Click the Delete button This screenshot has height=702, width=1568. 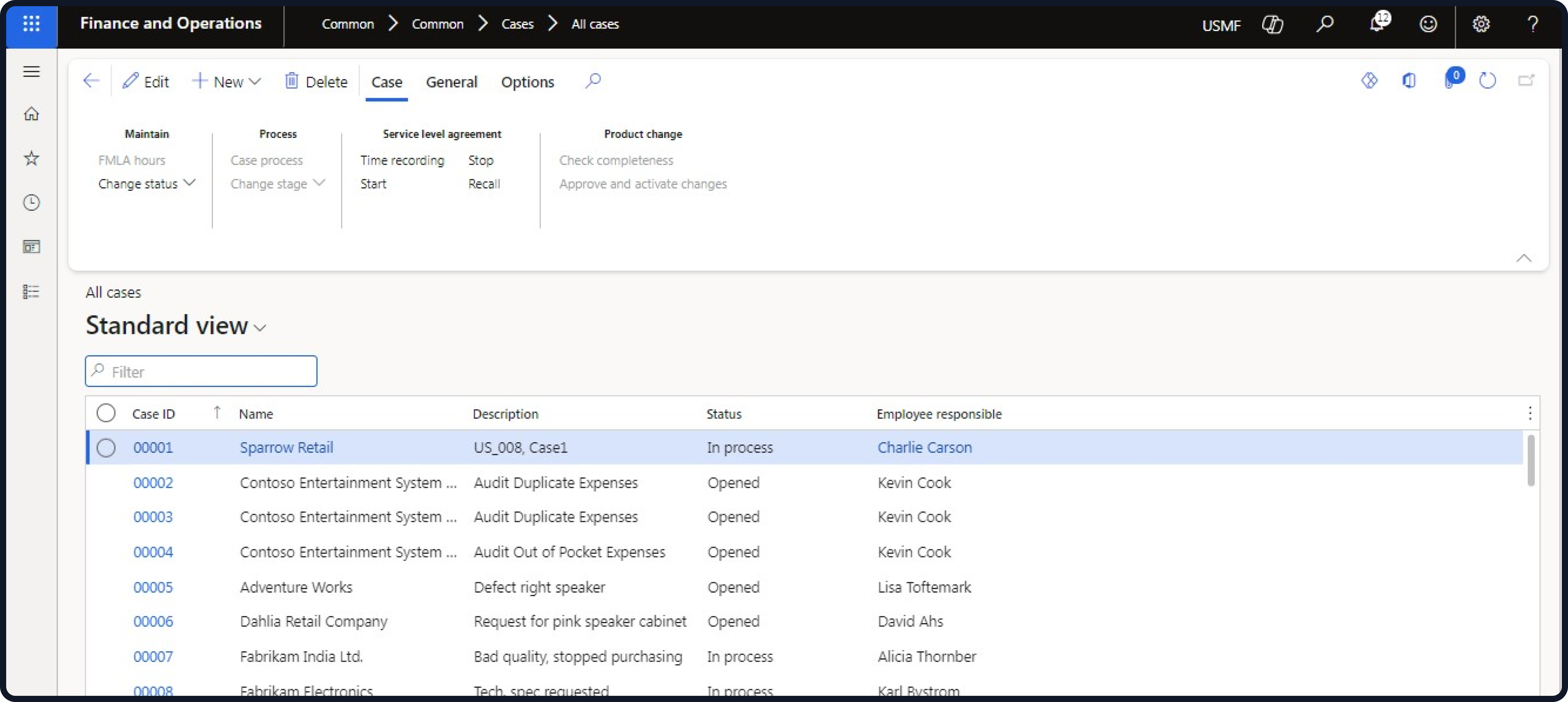pos(316,82)
